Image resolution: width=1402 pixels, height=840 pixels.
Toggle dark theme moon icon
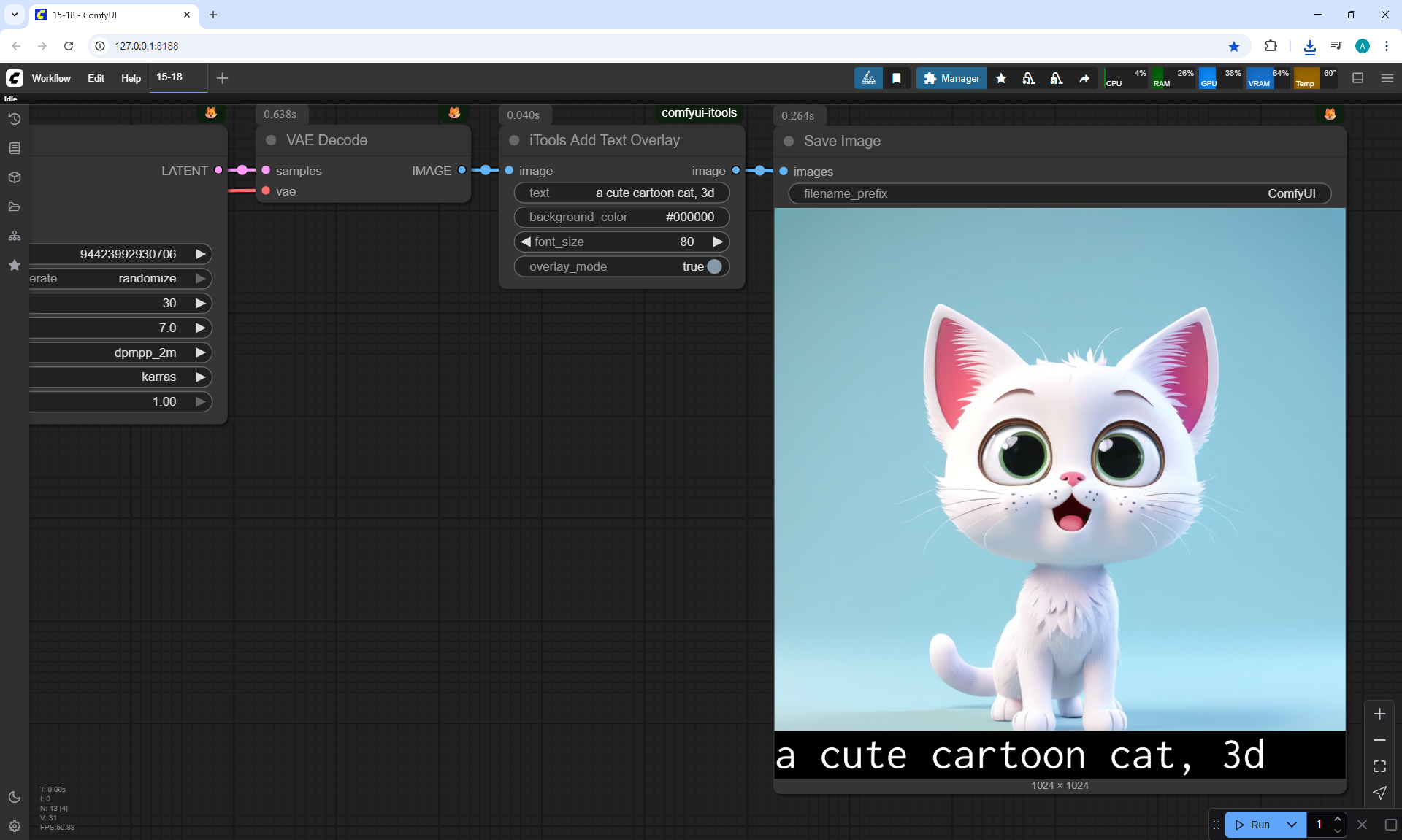(x=14, y=797)
